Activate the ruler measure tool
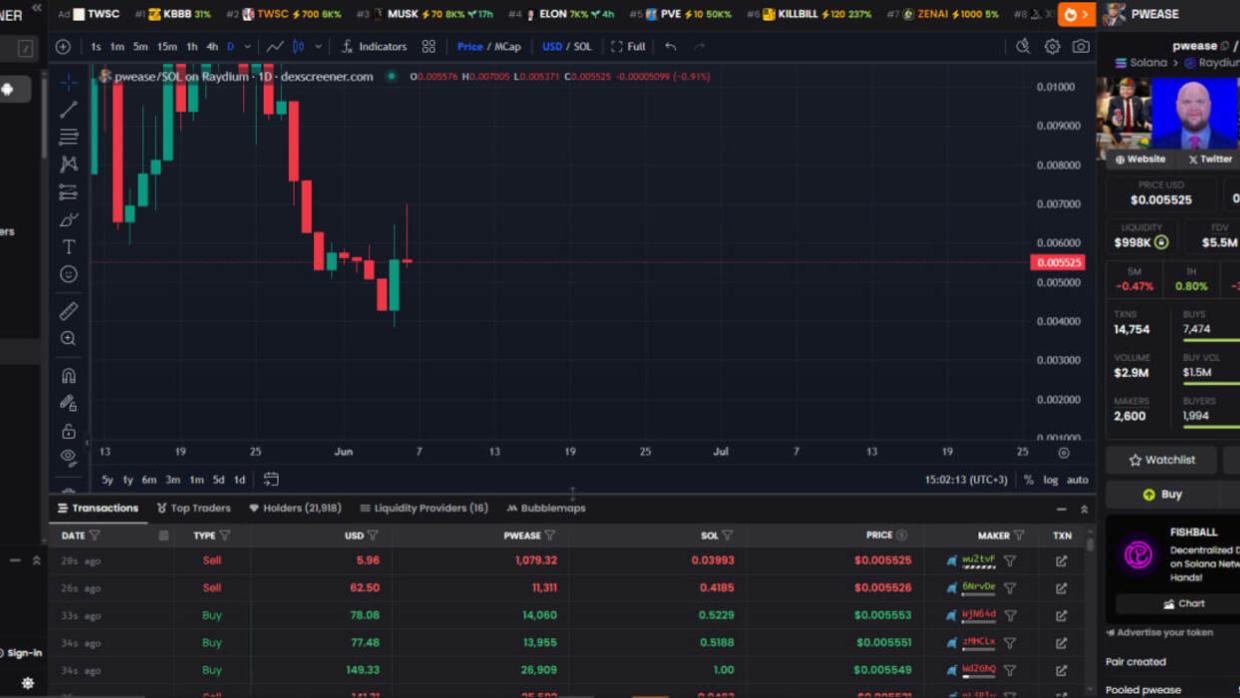The height and width of the screenshot is (698, 1240). coord(68,311)
